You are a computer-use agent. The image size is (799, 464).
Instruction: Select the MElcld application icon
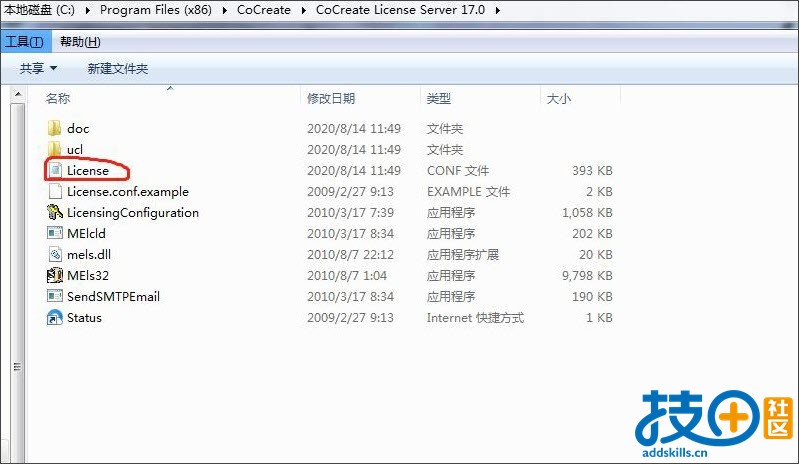[x=55, y=233]
